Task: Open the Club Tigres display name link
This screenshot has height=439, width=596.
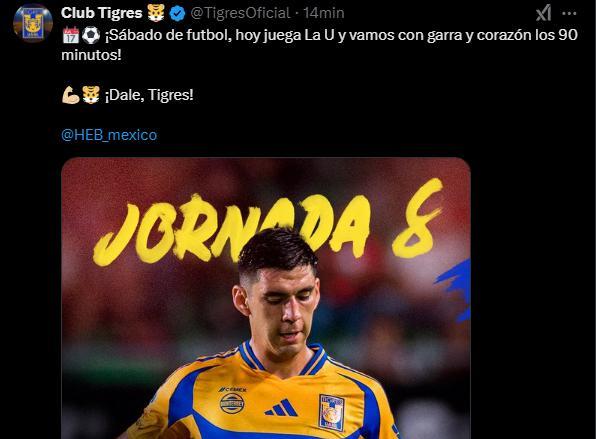Action: point(101,13)
